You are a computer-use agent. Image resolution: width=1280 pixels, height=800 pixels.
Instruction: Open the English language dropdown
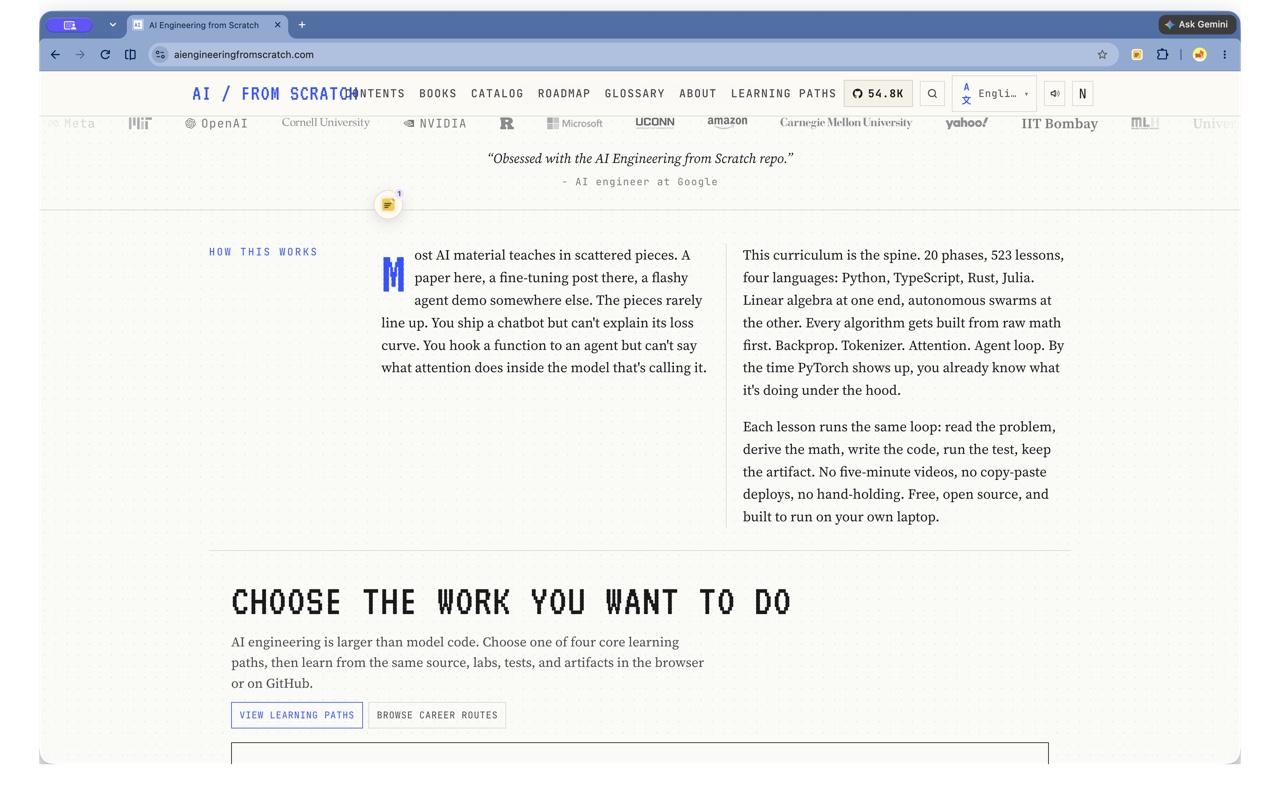(x=995, y=94)
